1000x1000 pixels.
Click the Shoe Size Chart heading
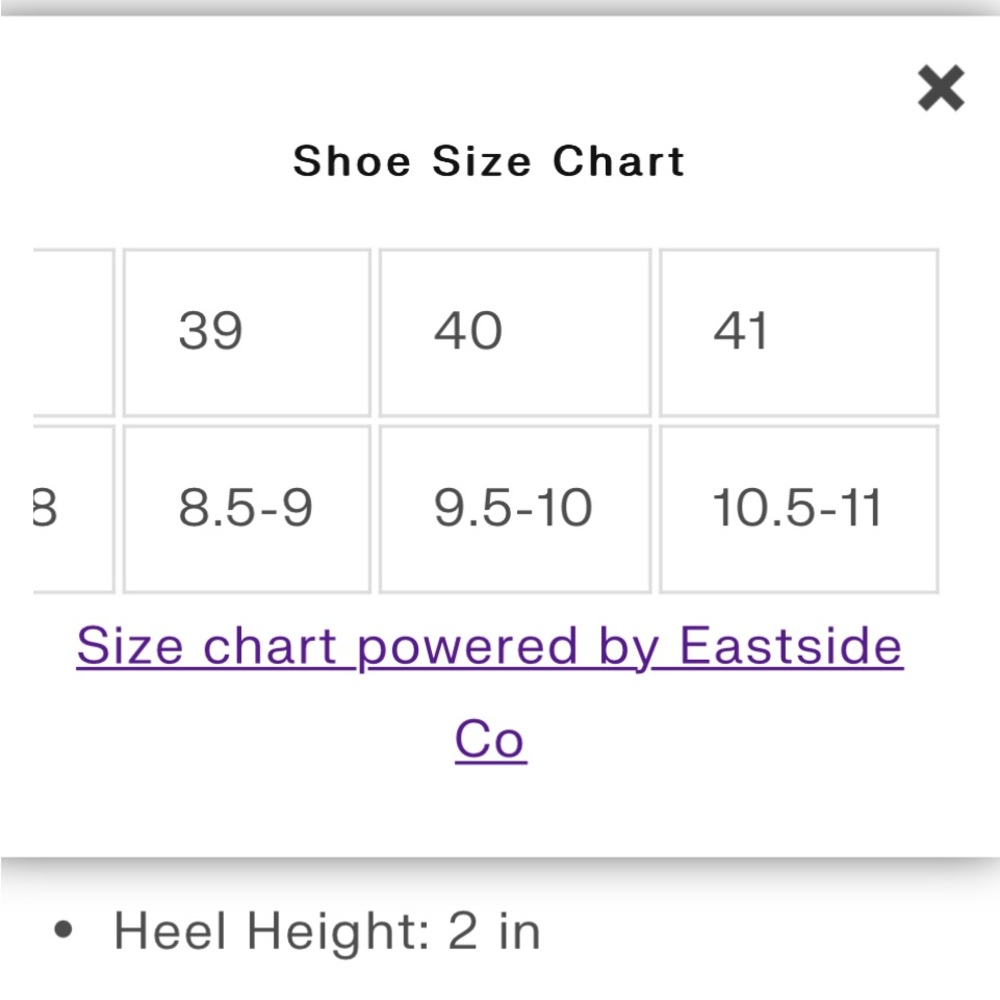click(x=489, y=161)
